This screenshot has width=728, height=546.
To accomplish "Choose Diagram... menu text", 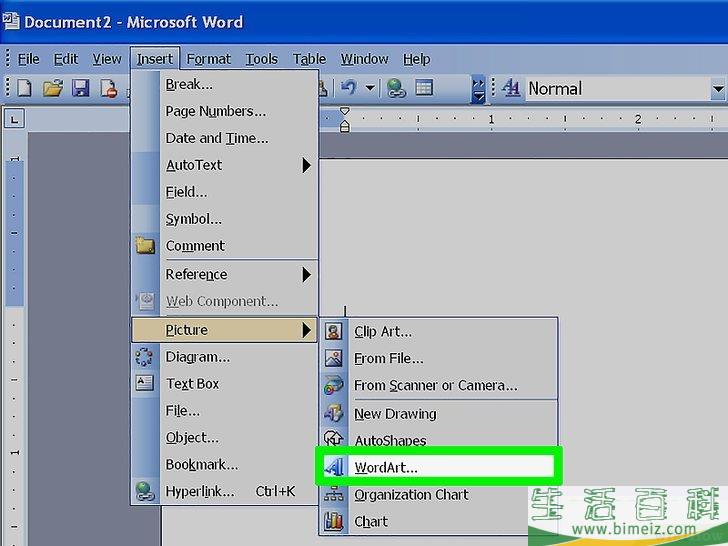I will click(x=198, y=357).
